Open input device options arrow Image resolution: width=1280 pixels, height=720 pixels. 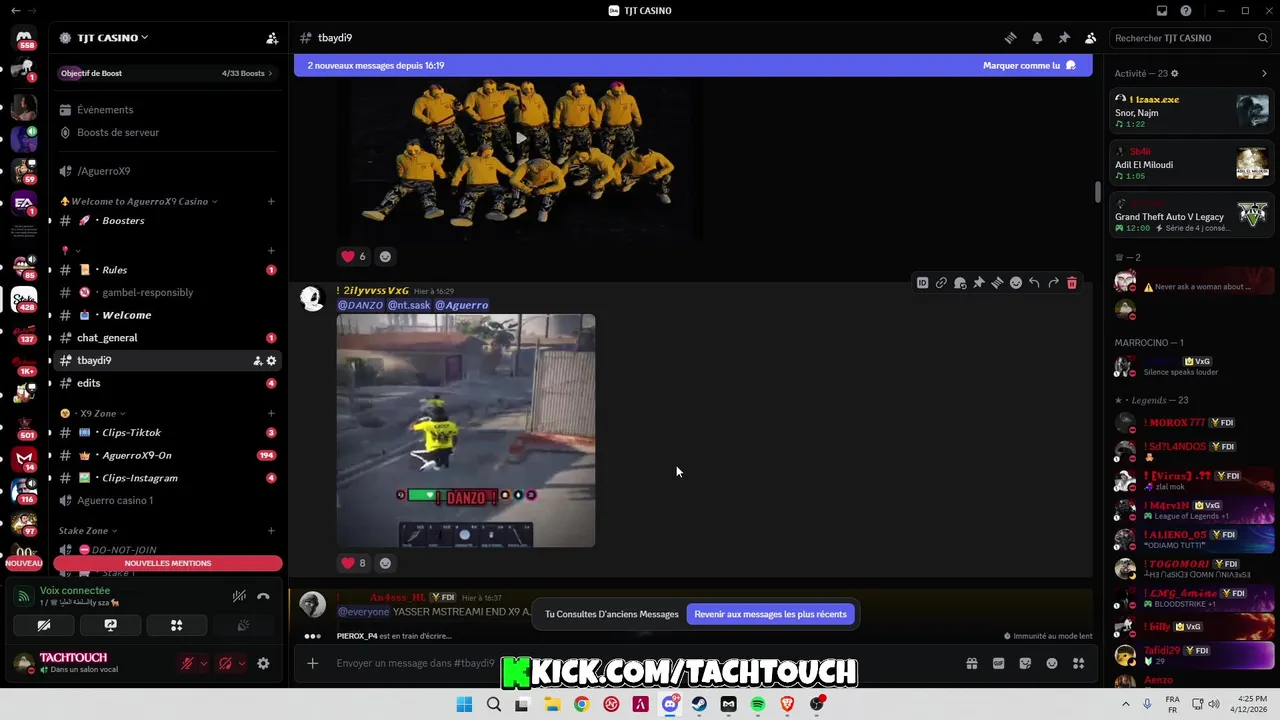204,663
